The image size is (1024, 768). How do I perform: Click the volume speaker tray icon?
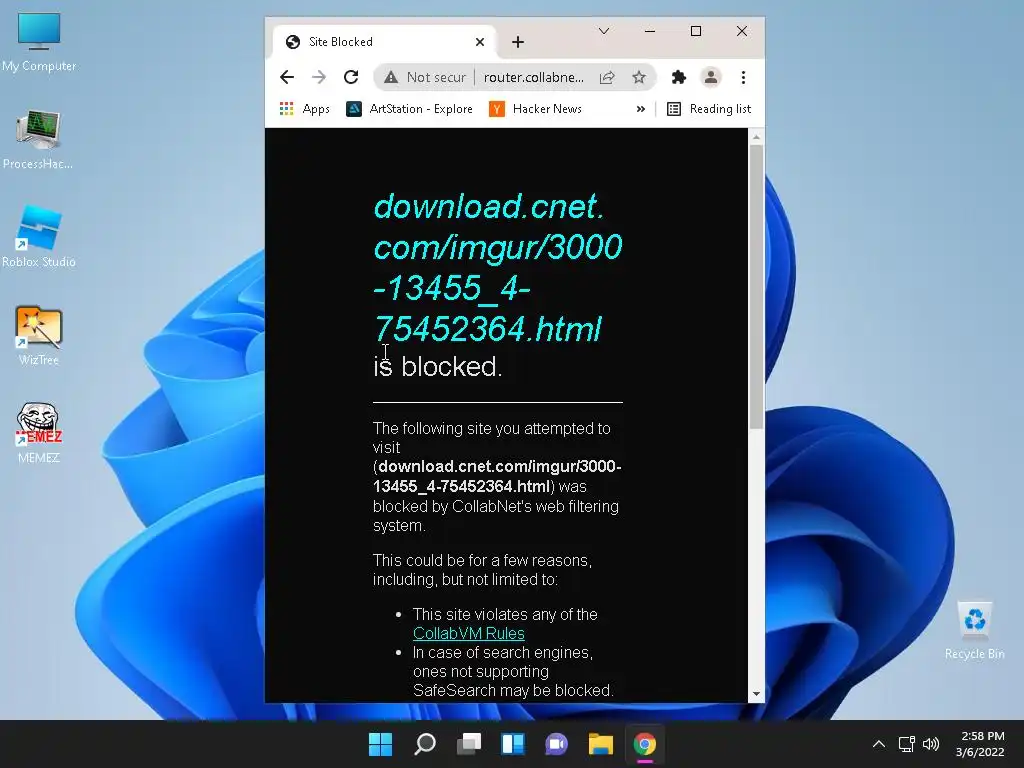tap(931, 744)
